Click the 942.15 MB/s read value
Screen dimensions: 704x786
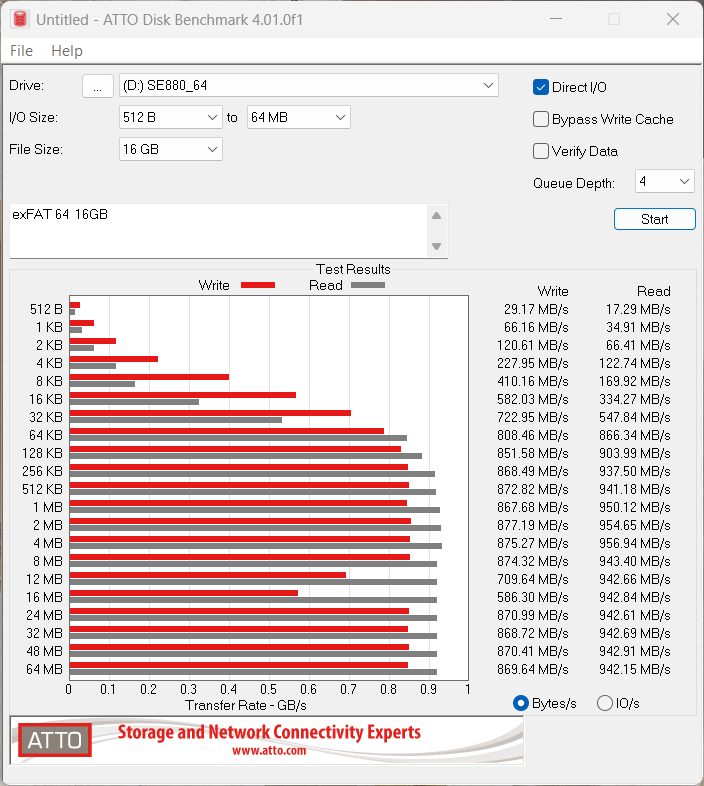(634, 669)
